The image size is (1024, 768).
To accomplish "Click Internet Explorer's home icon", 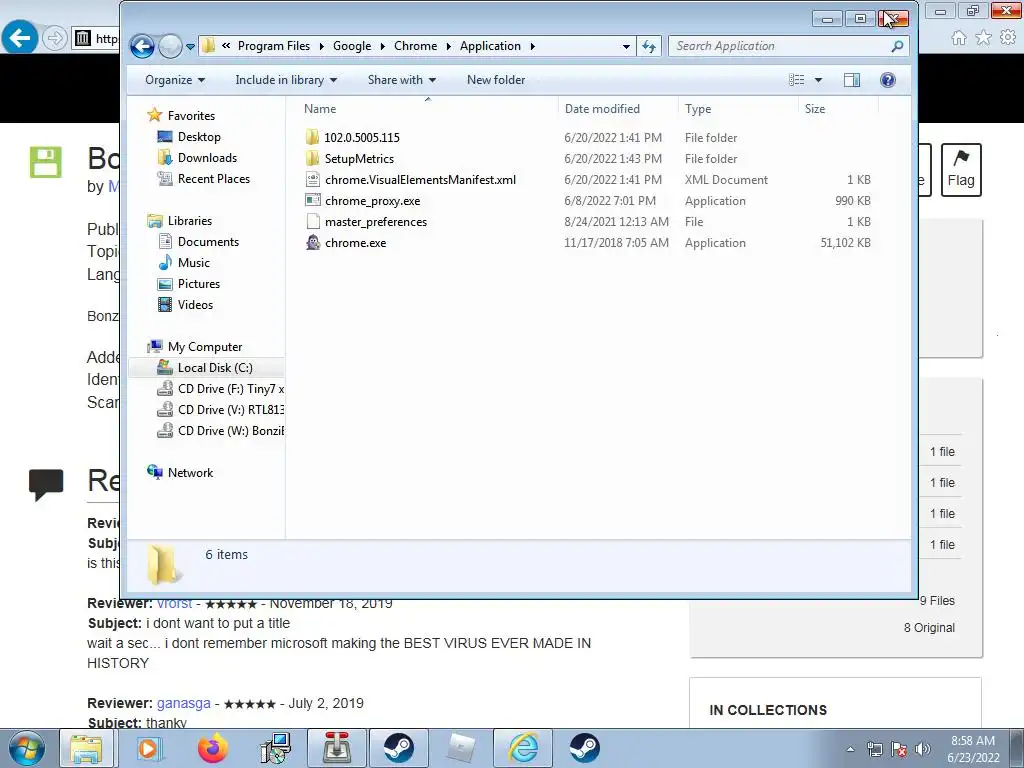I will tap(959, 38).
